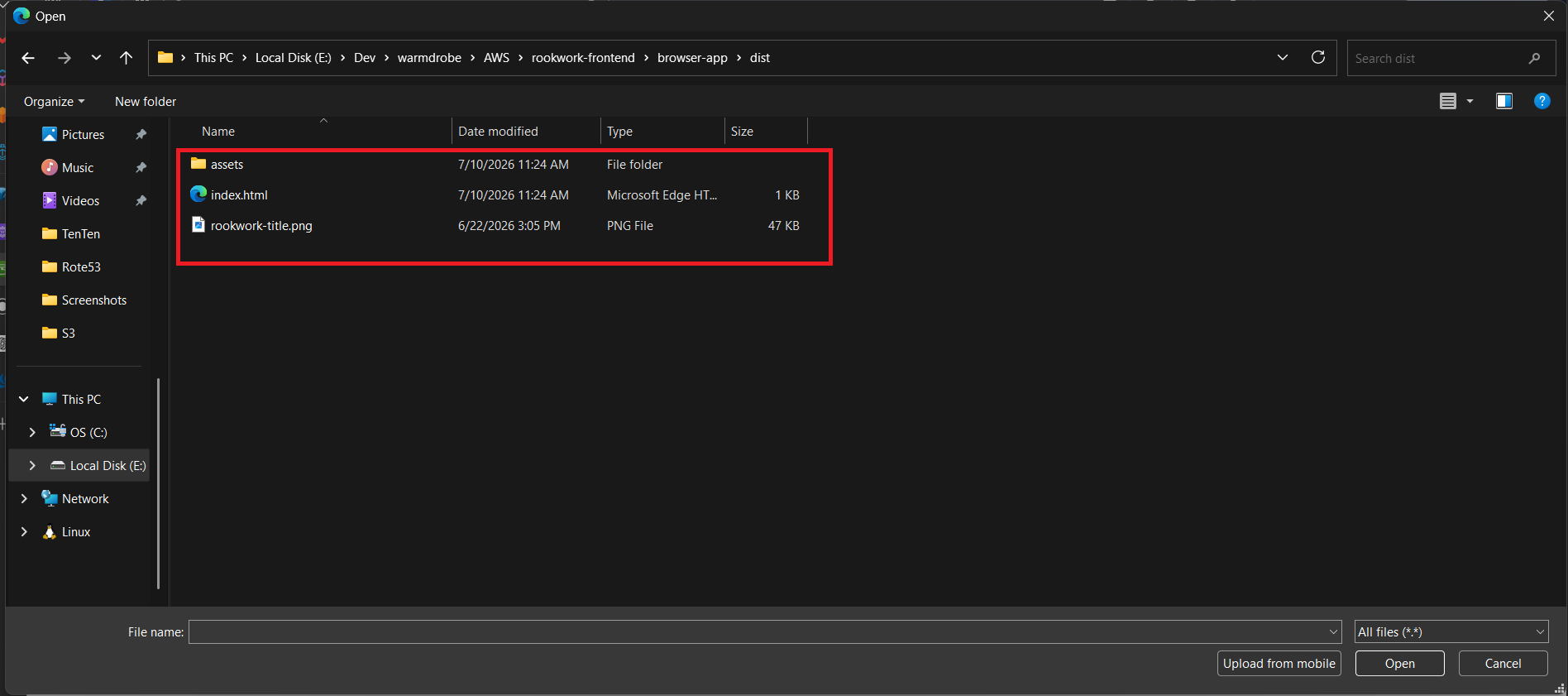Collapse the This PC tree node
The height and width of the screenshot is (696, 1568).
(x=24, y=399)
